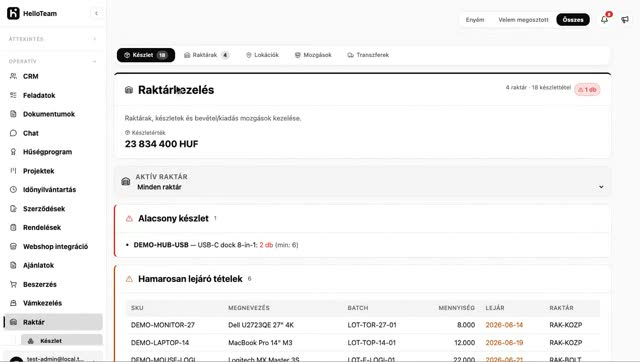
Task: Click the Alacsony készlet warning icon
Action: point(129,219)
